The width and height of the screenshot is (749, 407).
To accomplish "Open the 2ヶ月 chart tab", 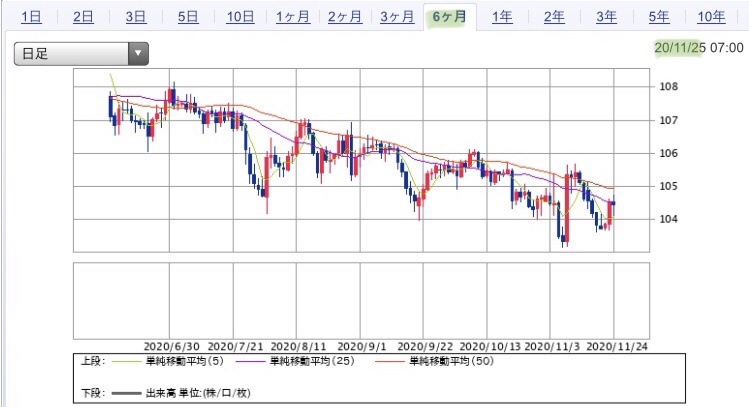I will (345, 17).
